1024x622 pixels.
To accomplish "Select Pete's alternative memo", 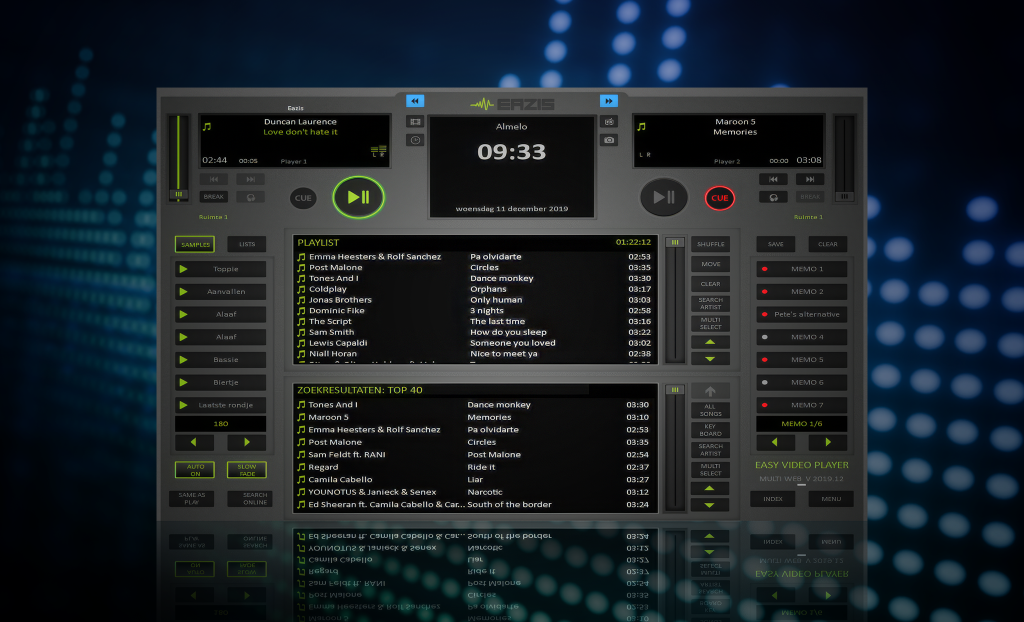I will tap(802, 314).
